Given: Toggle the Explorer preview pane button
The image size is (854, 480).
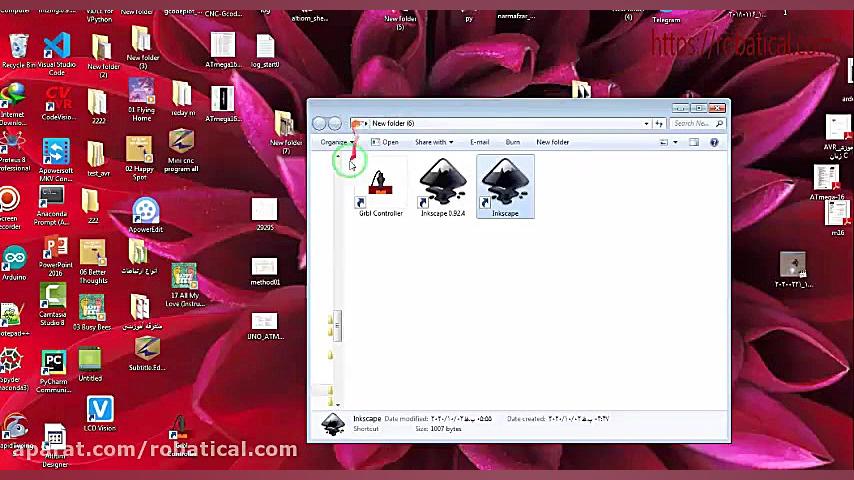Looking at the screenshot, I should pyautogui.click(x=694, y=142).
